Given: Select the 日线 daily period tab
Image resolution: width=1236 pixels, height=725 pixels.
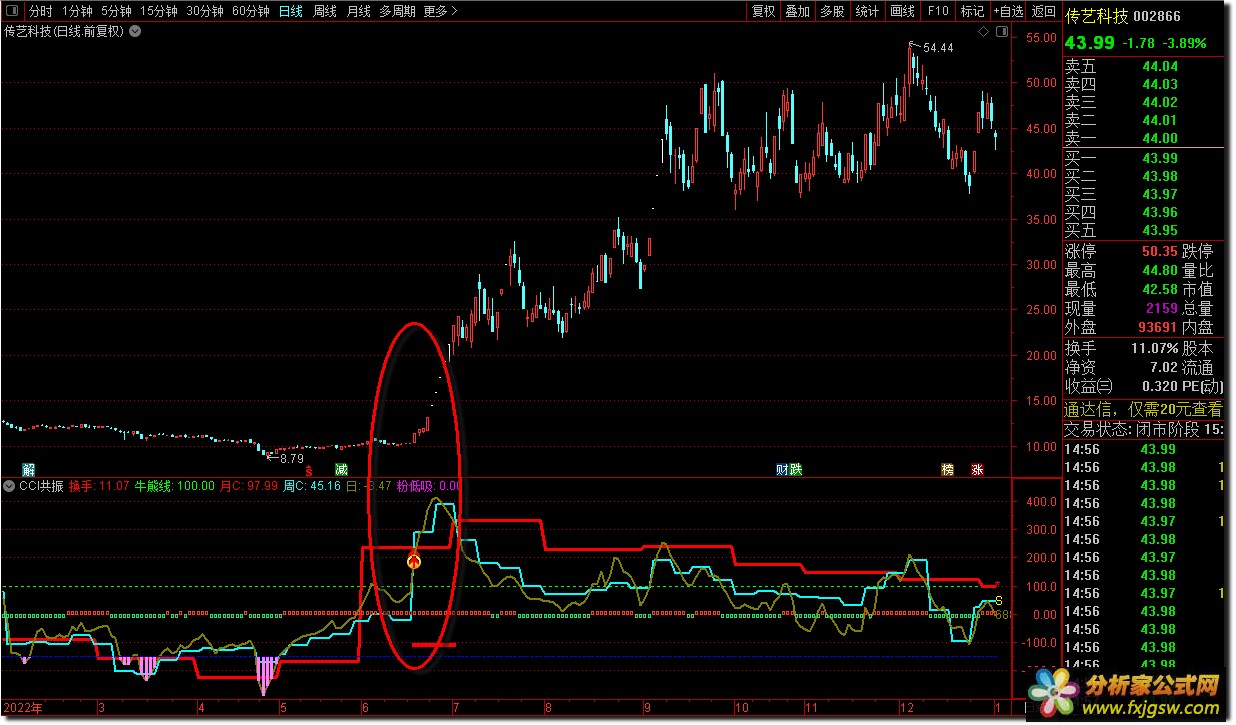Looking at the screenshot, I should 291,11.
